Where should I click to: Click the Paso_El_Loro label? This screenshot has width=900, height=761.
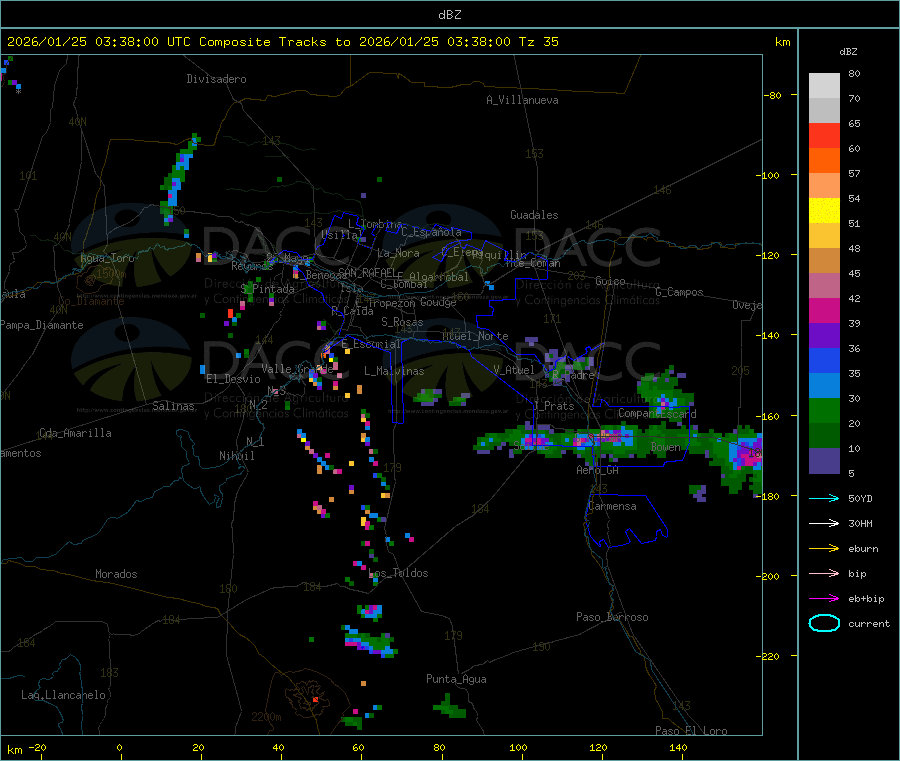pyautogui.click(x=691, y=731)
